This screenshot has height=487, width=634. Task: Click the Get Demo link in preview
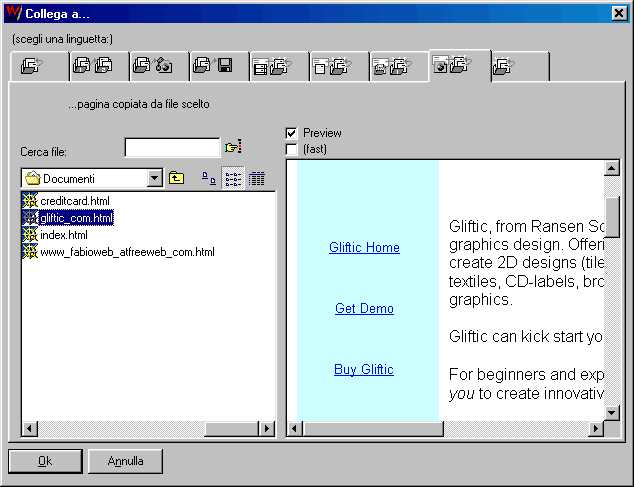364,309
